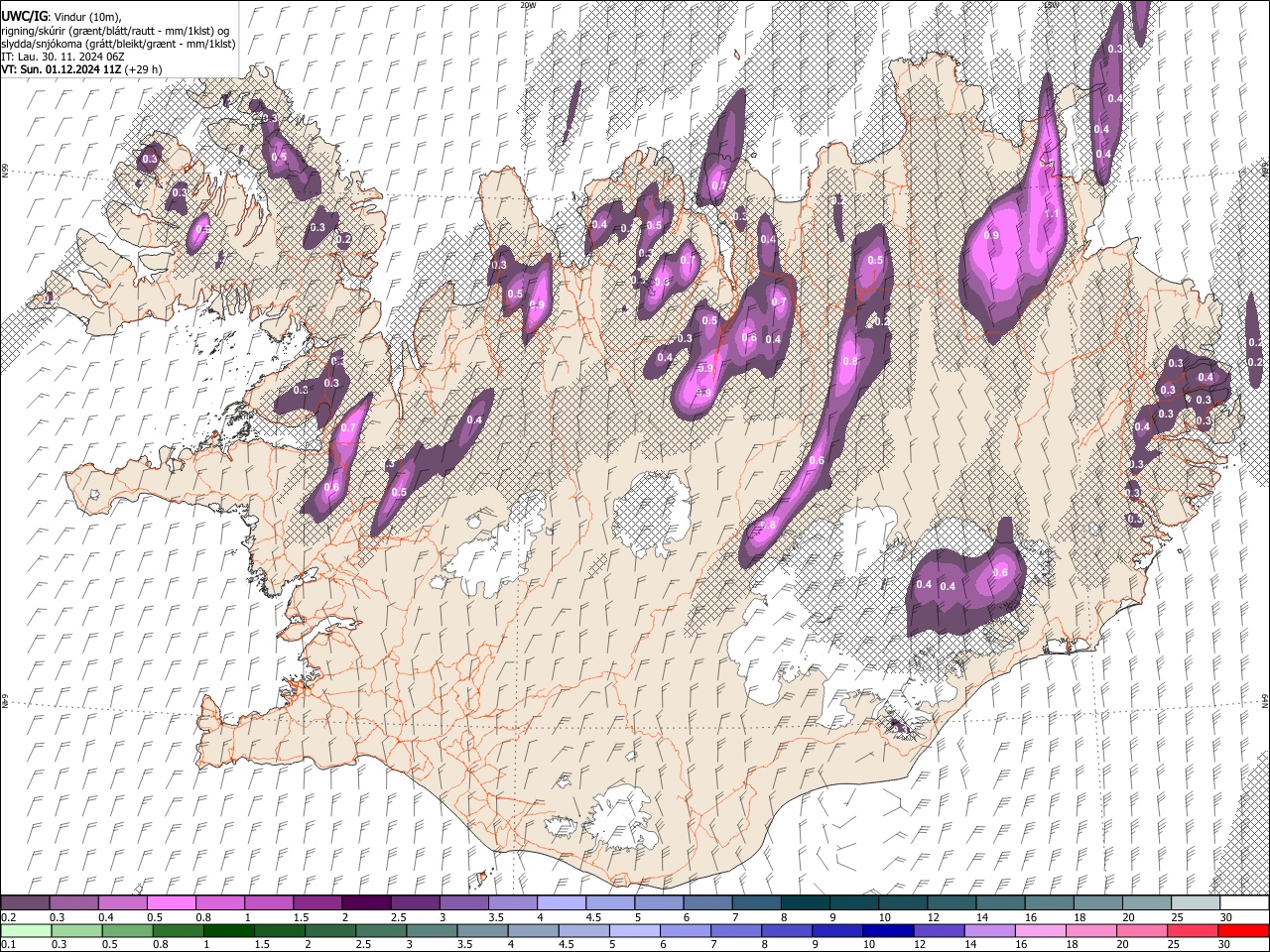1270x952 pixels.
Task: Select white snow scale swatch above 30
Action: tap(1244, 903)
